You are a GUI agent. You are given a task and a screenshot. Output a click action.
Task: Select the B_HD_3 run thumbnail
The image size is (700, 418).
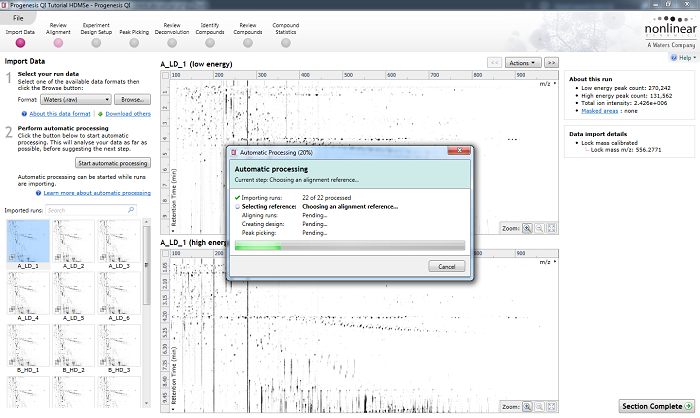point(119,348)
